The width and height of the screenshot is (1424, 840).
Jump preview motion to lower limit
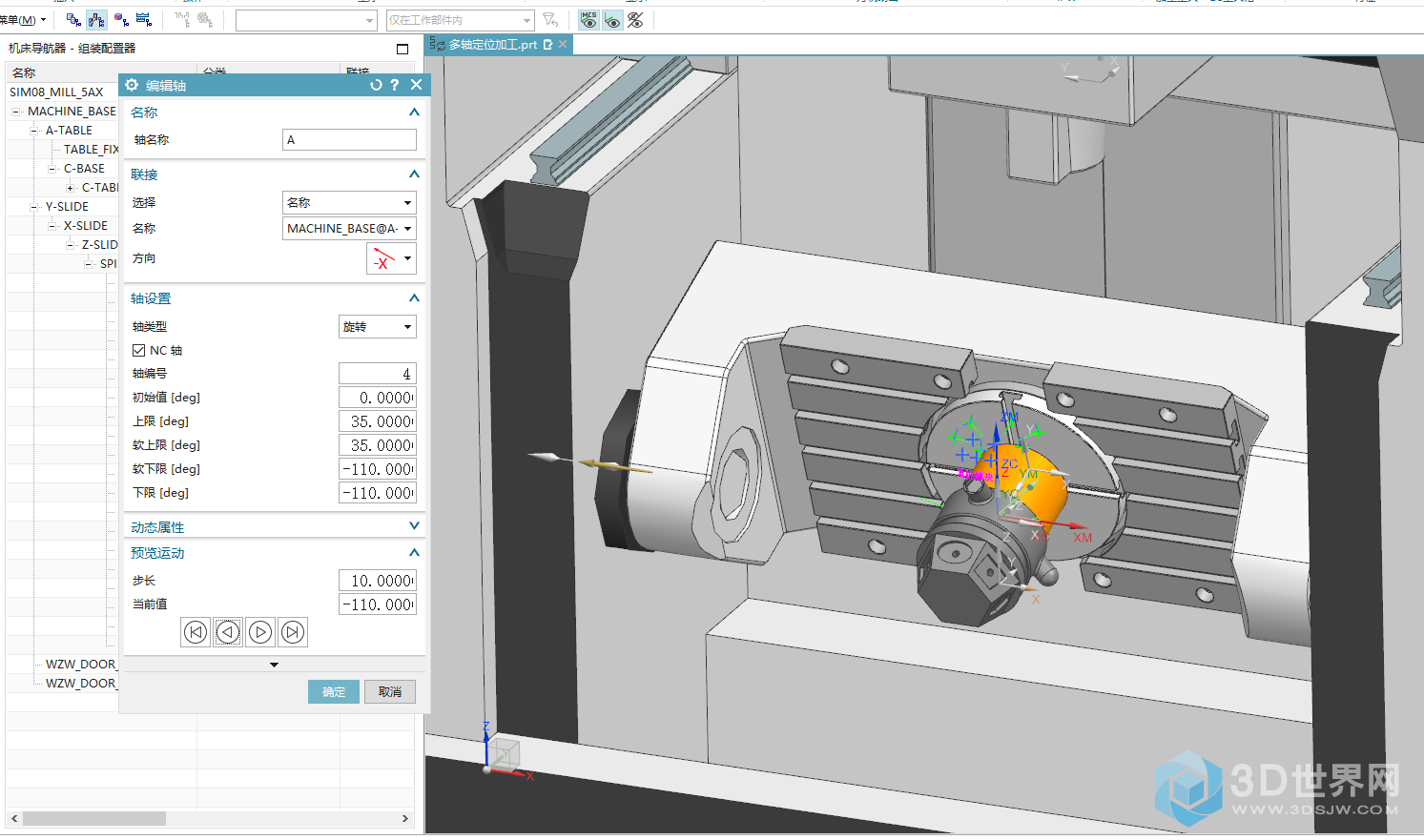coord(196,632)
